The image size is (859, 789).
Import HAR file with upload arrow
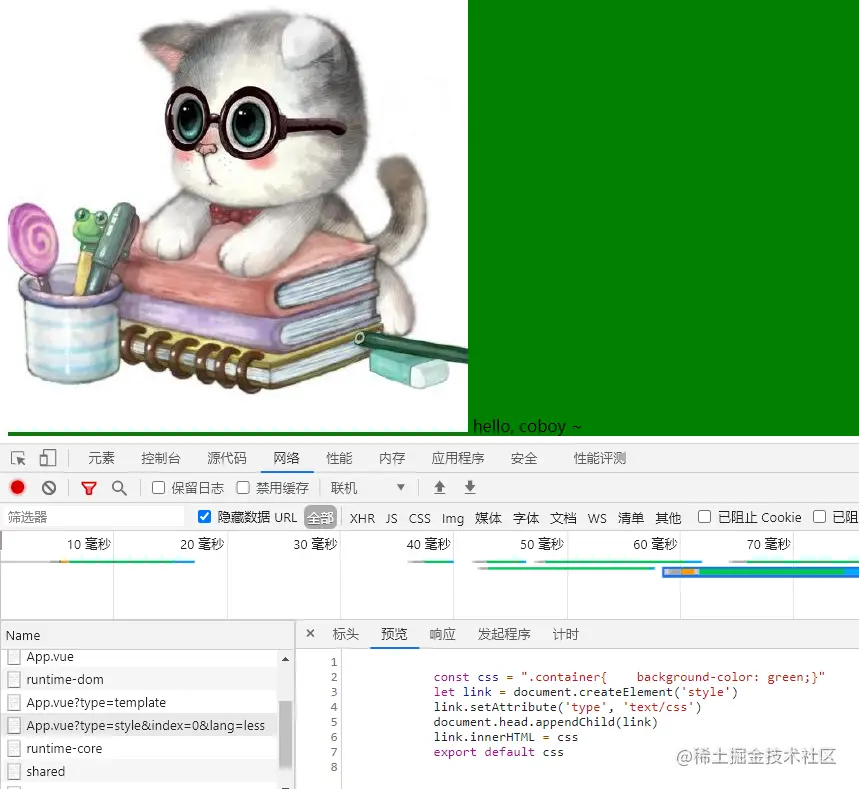439,487
